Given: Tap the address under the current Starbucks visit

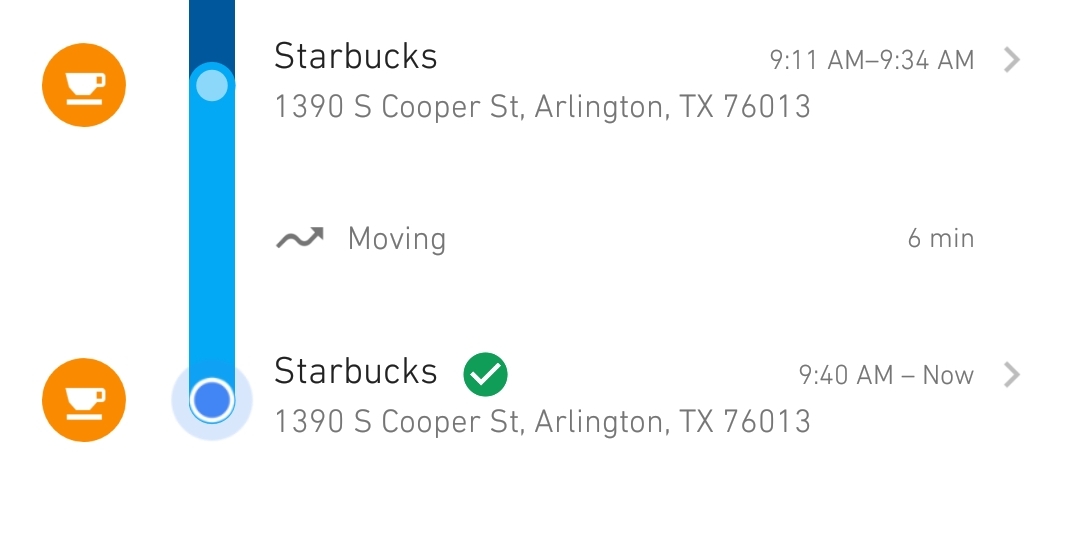Looking at the screenshot, I should click(542, 422).
